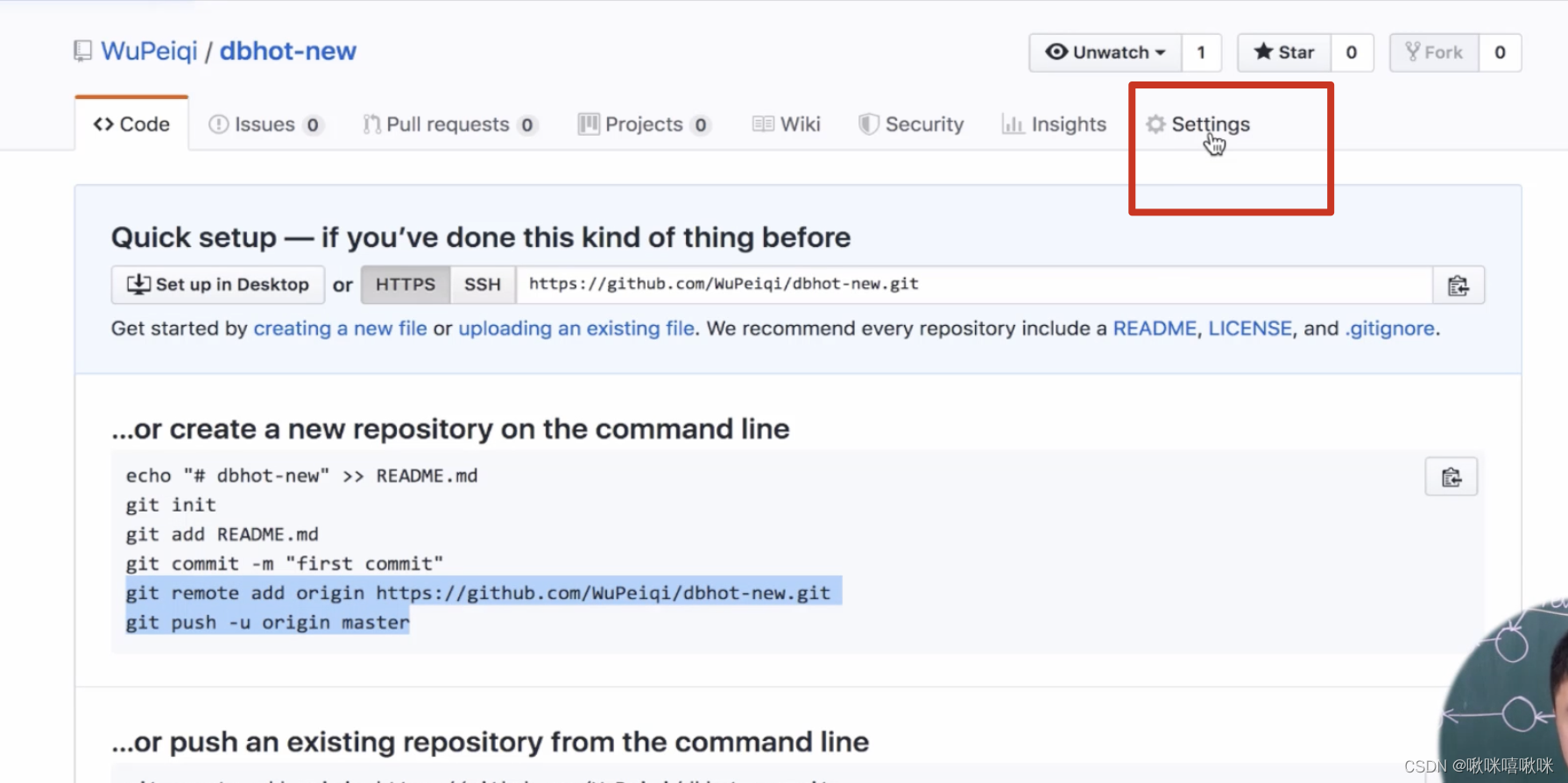Open the Wiki tab

click(787, 124)
